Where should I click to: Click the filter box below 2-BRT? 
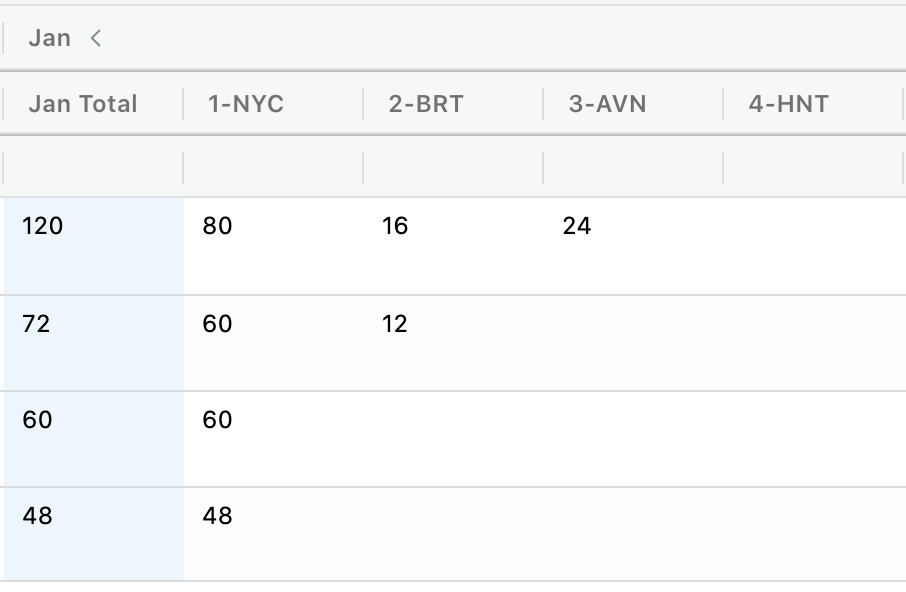(453, 167)
